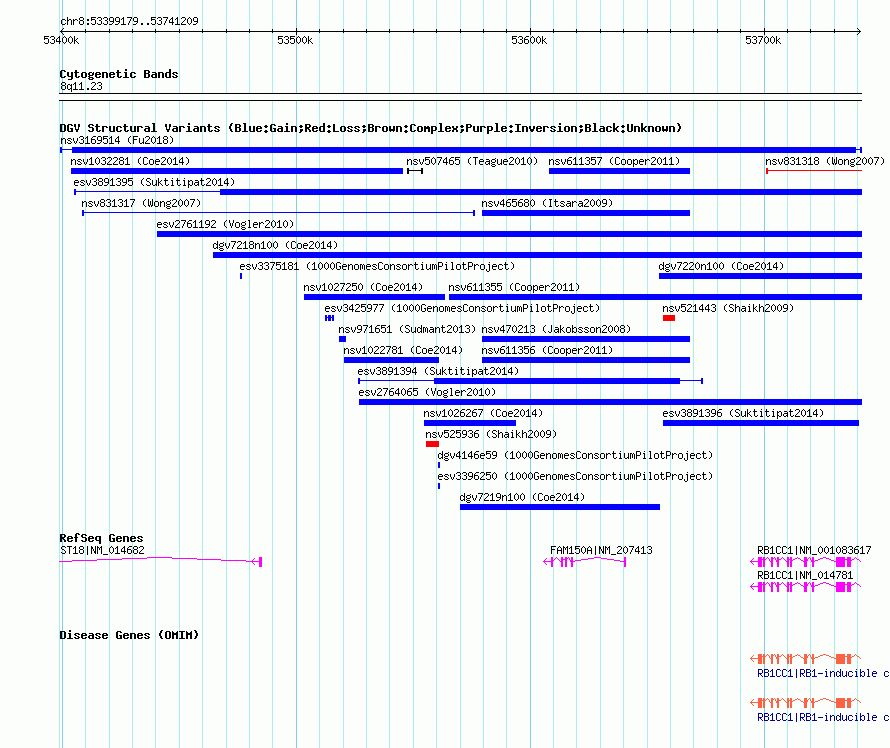Image resolution: width=890 pixels, height=748 pixels.
Task: Open the nsv465680 (Itsara2009) variant label
Action: (x=547, y=203)
